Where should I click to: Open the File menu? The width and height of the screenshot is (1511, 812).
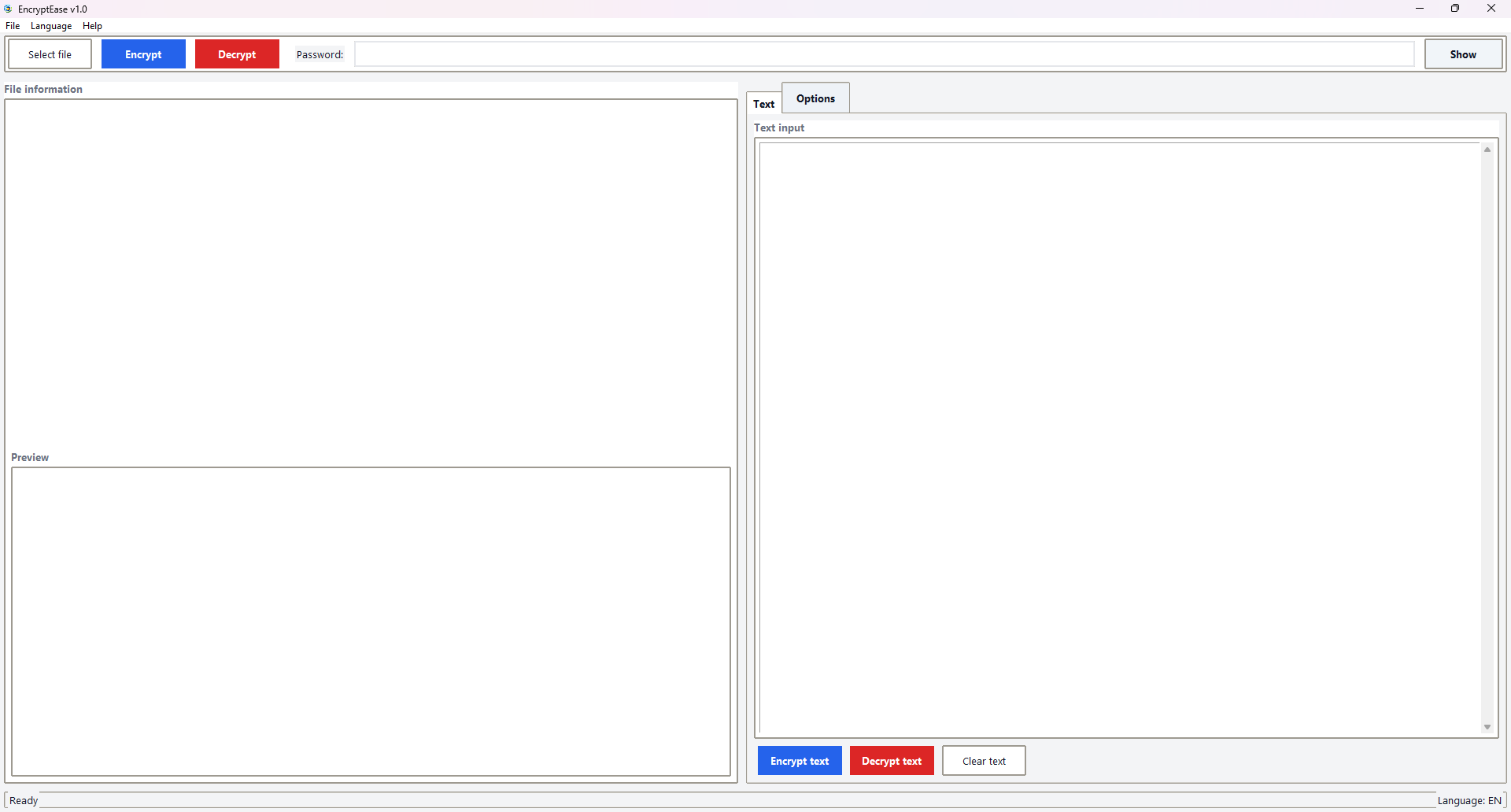pos(13,25)
